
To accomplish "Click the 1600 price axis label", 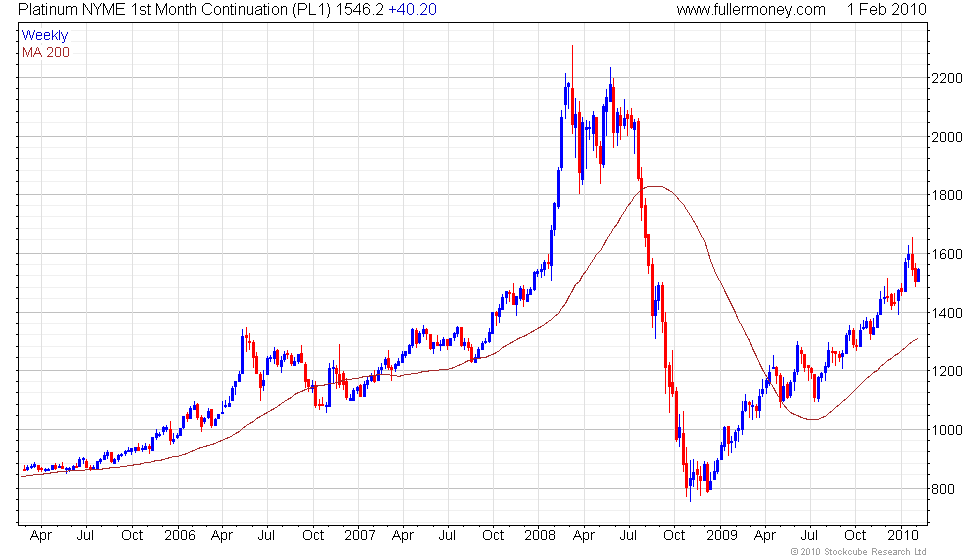I will point(947,254).
